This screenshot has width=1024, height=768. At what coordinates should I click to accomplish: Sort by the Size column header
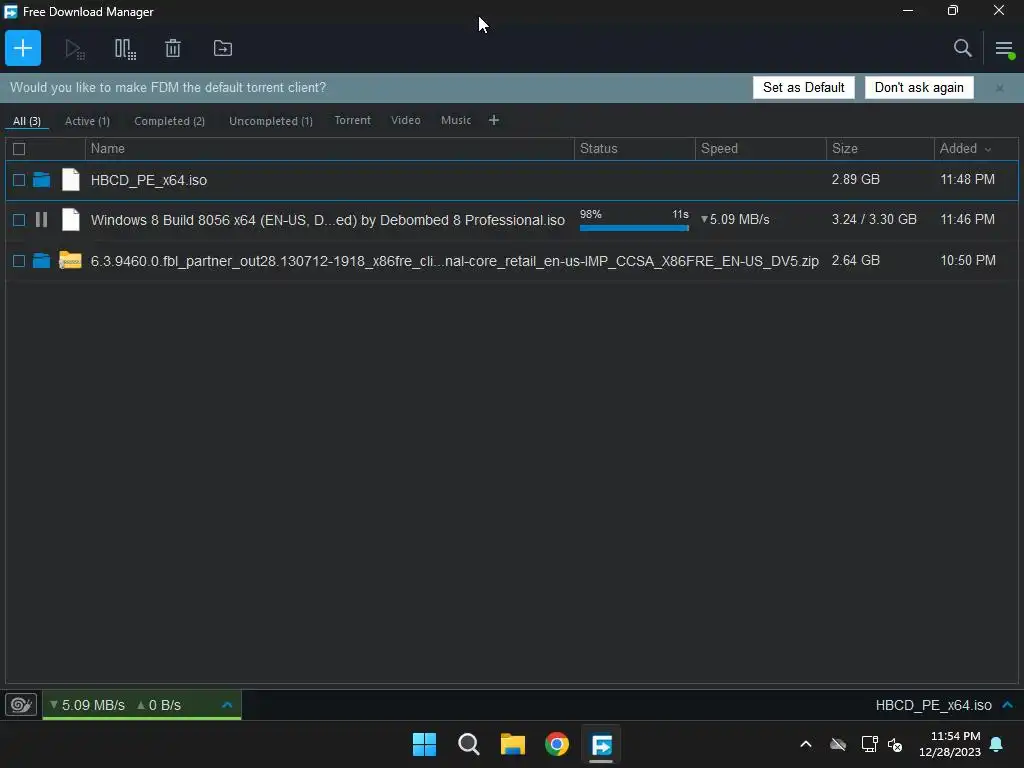[880, 148]
